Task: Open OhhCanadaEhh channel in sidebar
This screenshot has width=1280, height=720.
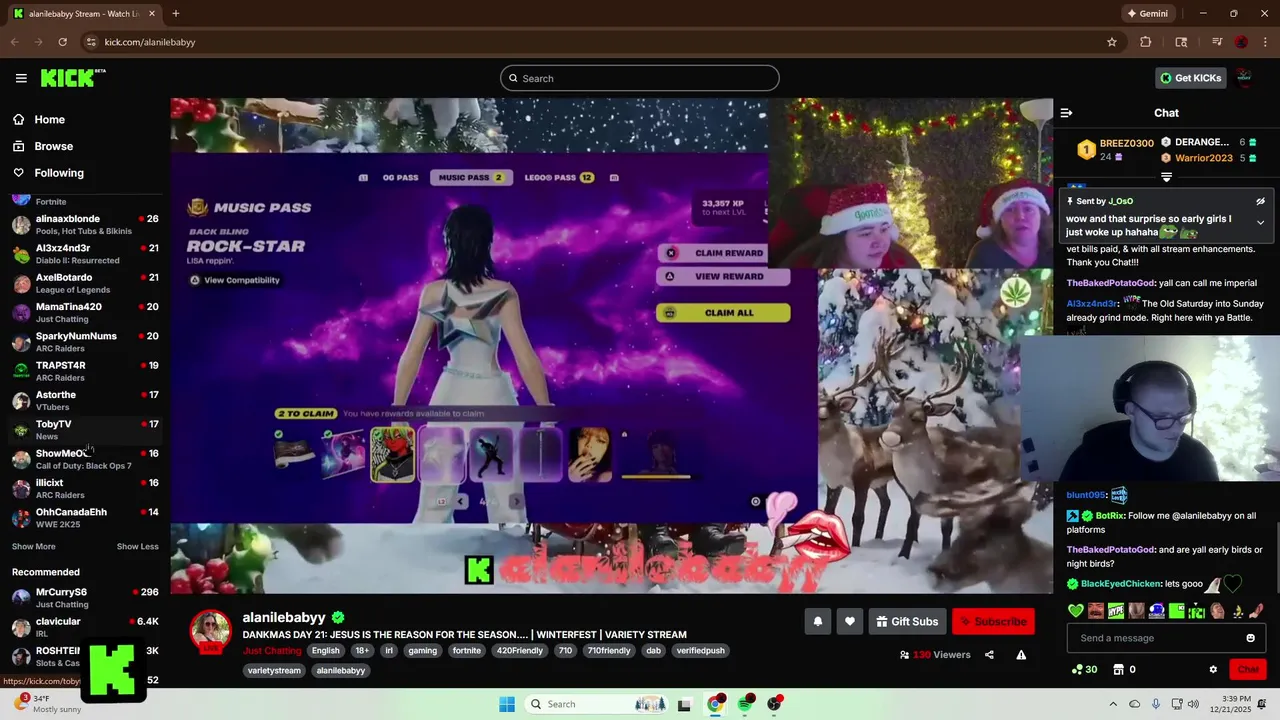Action: pyautogui.click(x=85, y=517)
